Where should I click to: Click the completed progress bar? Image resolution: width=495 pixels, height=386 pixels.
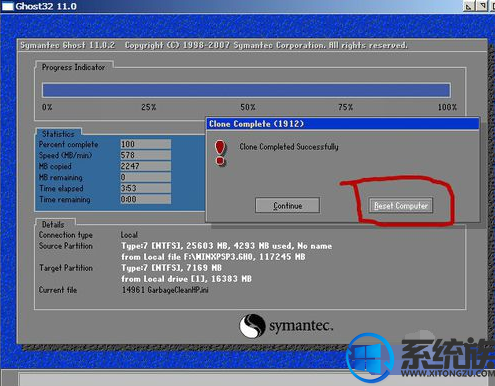[246, 90]
